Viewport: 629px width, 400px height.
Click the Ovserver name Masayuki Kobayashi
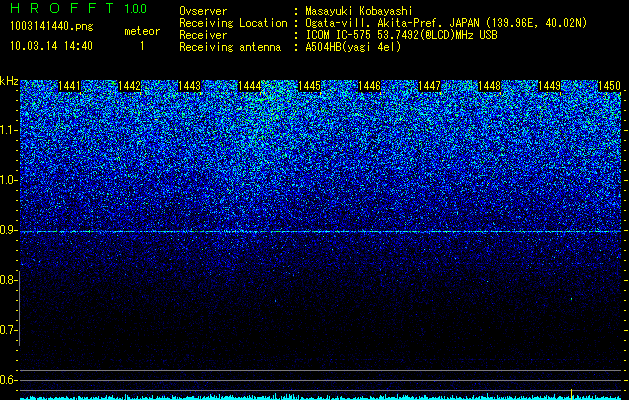coord(359,11)
